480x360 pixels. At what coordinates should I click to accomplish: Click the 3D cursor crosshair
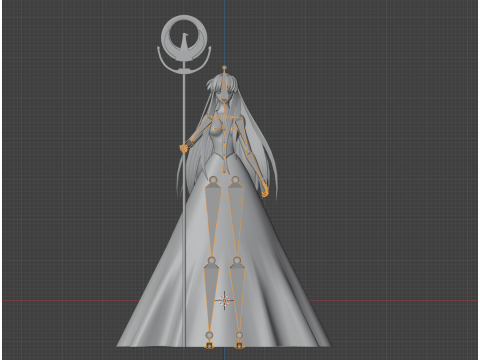click(224, 301)
